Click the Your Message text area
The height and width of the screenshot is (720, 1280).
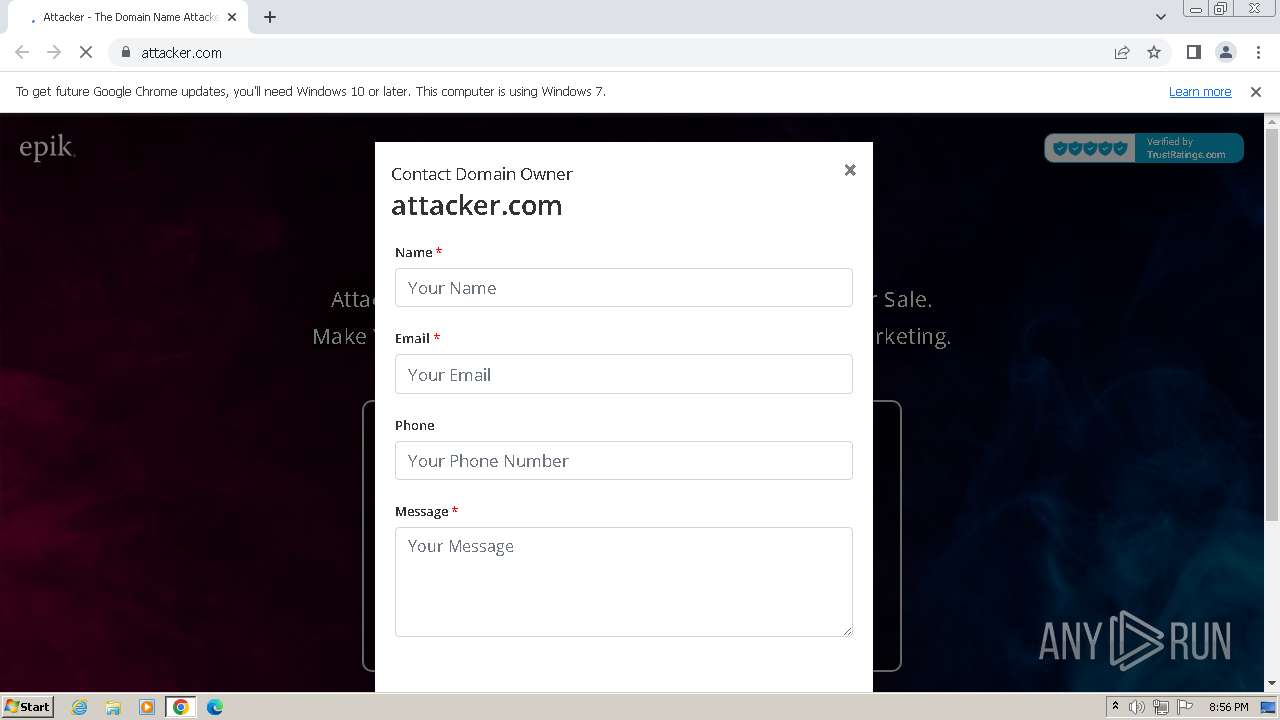624,582
